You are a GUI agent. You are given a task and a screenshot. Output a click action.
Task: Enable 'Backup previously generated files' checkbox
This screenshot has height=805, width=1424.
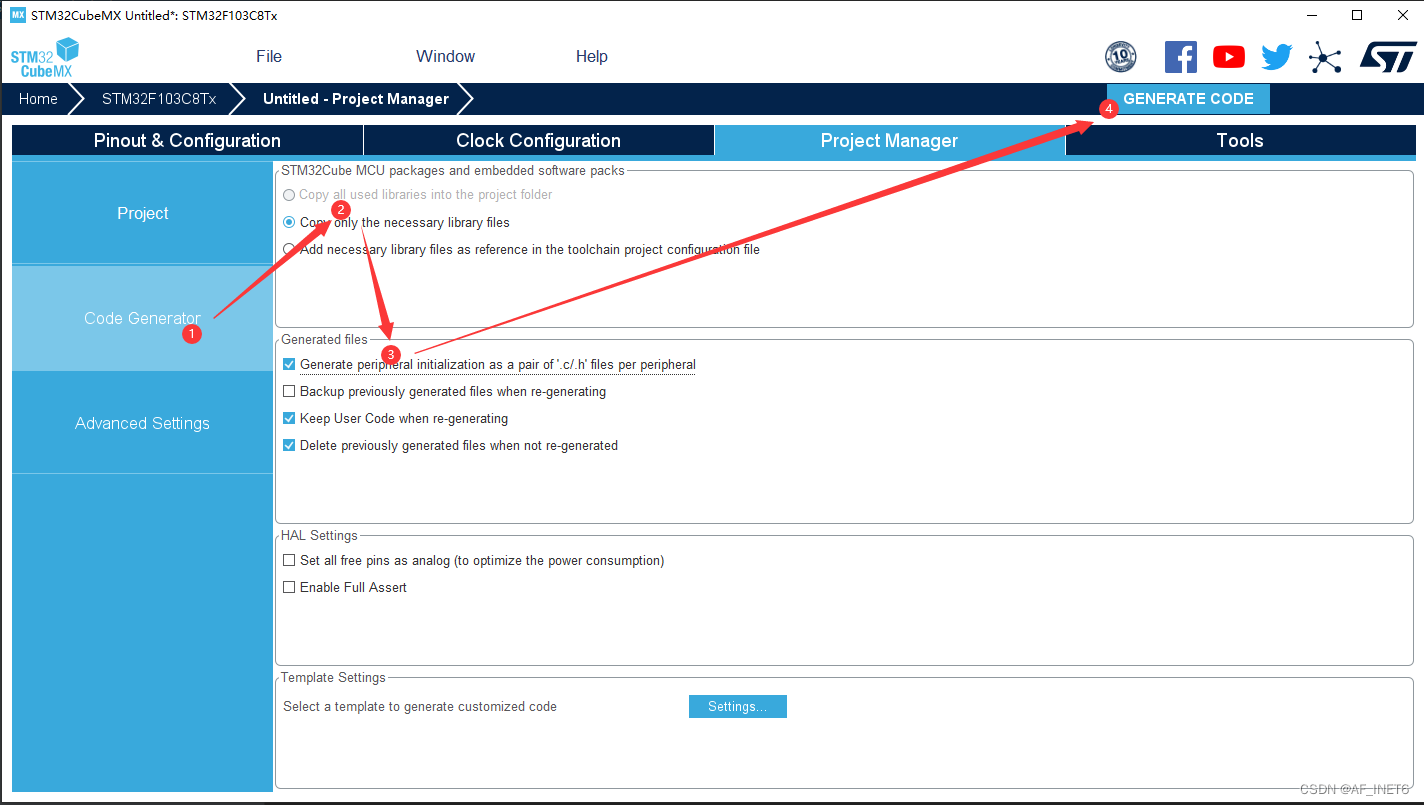[289, 392]
